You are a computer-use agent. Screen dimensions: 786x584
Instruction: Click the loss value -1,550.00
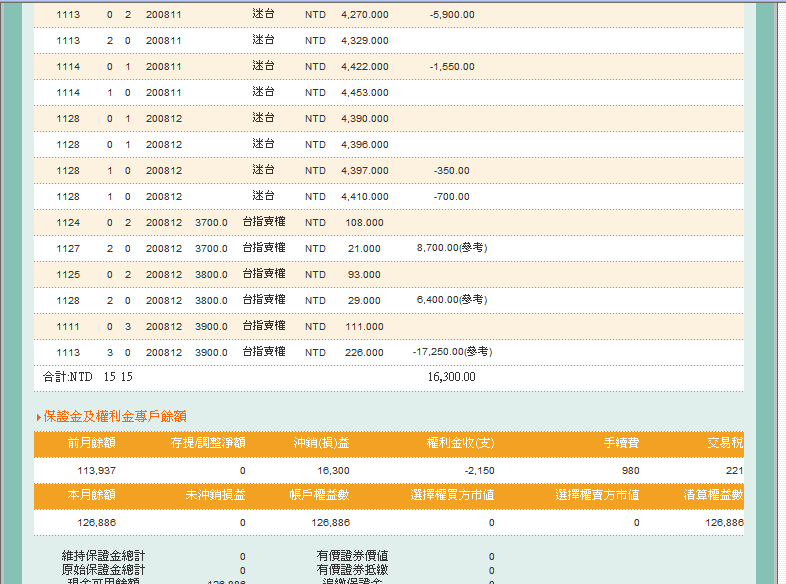[x=452, y=67]
